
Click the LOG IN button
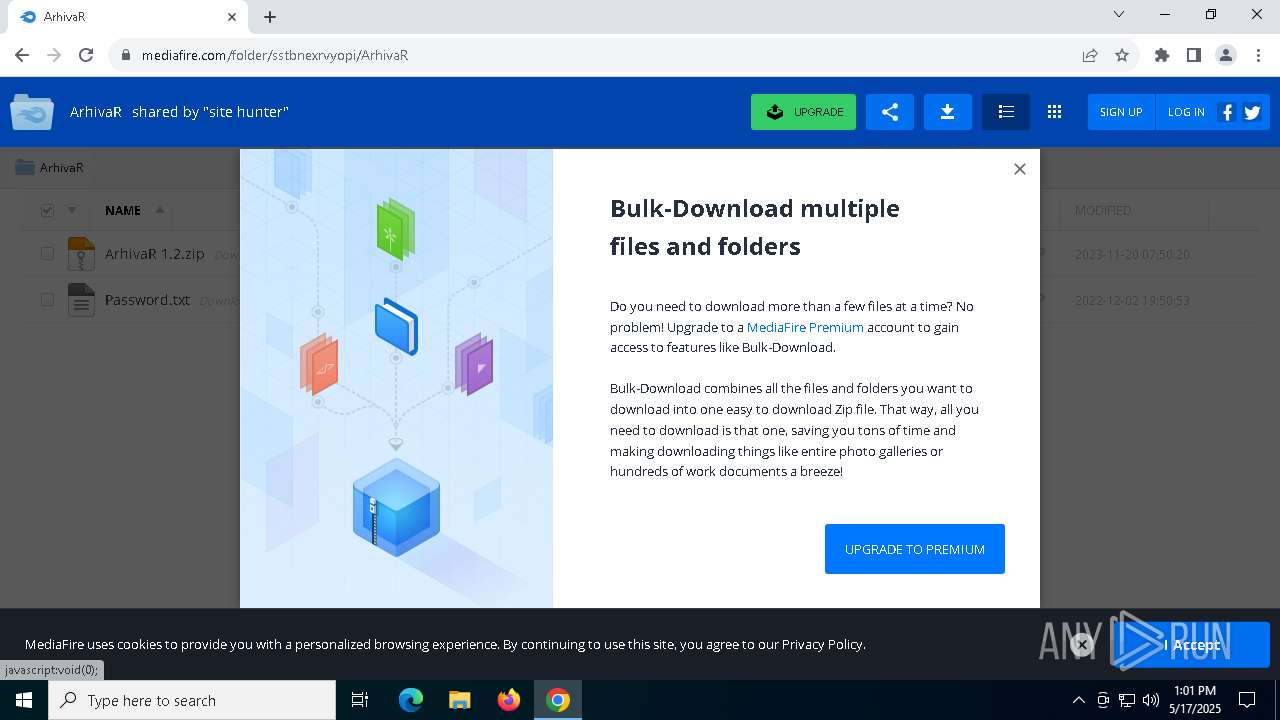tap(1186, 112)
